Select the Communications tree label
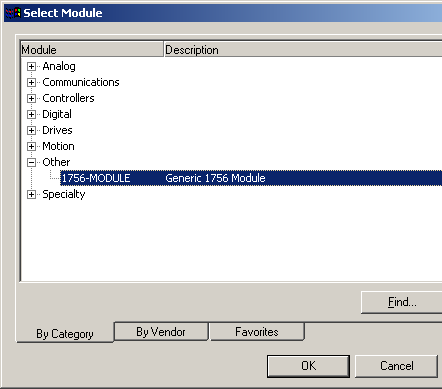442x389 pixels. [x=81, y=82]
